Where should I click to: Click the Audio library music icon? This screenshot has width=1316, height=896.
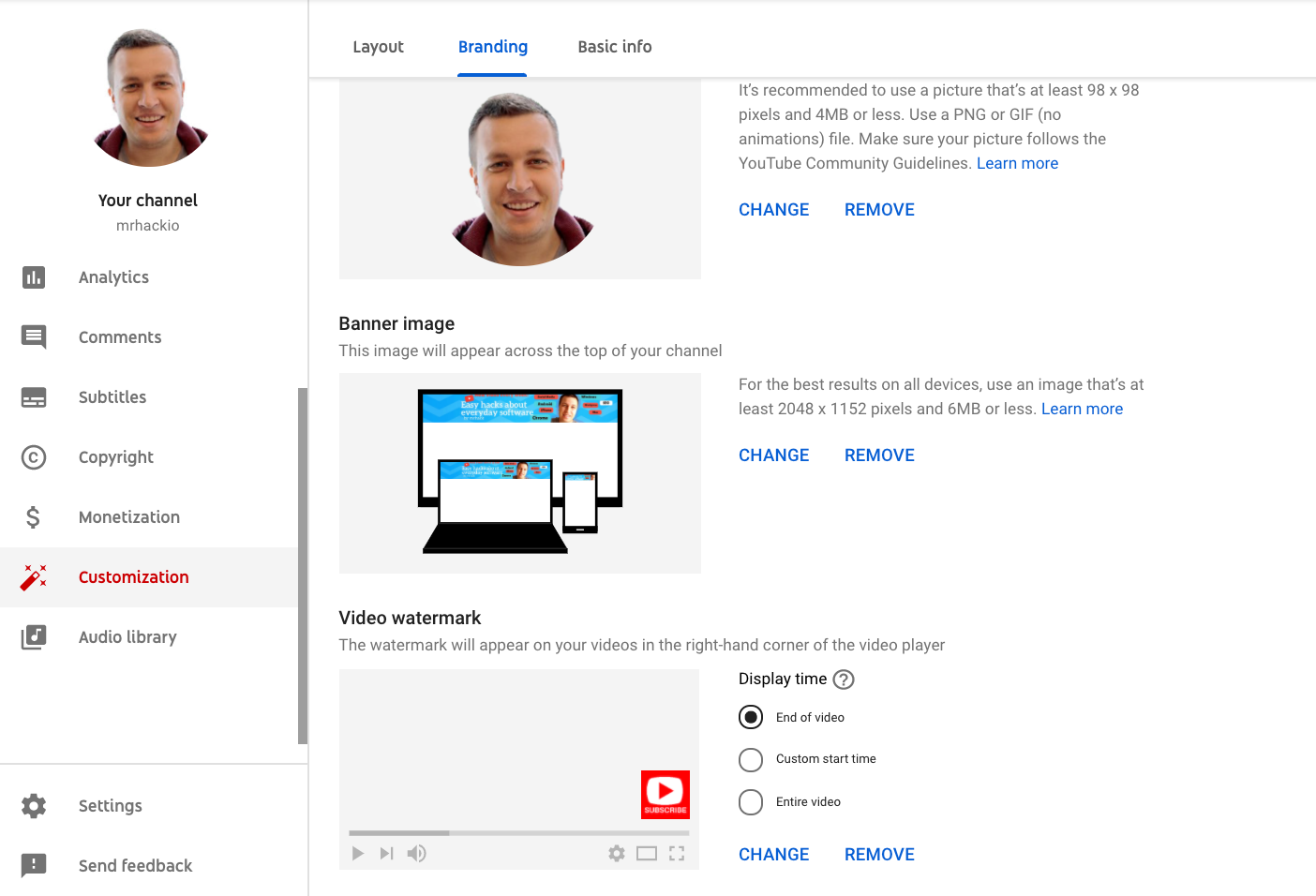coord(34,637)
